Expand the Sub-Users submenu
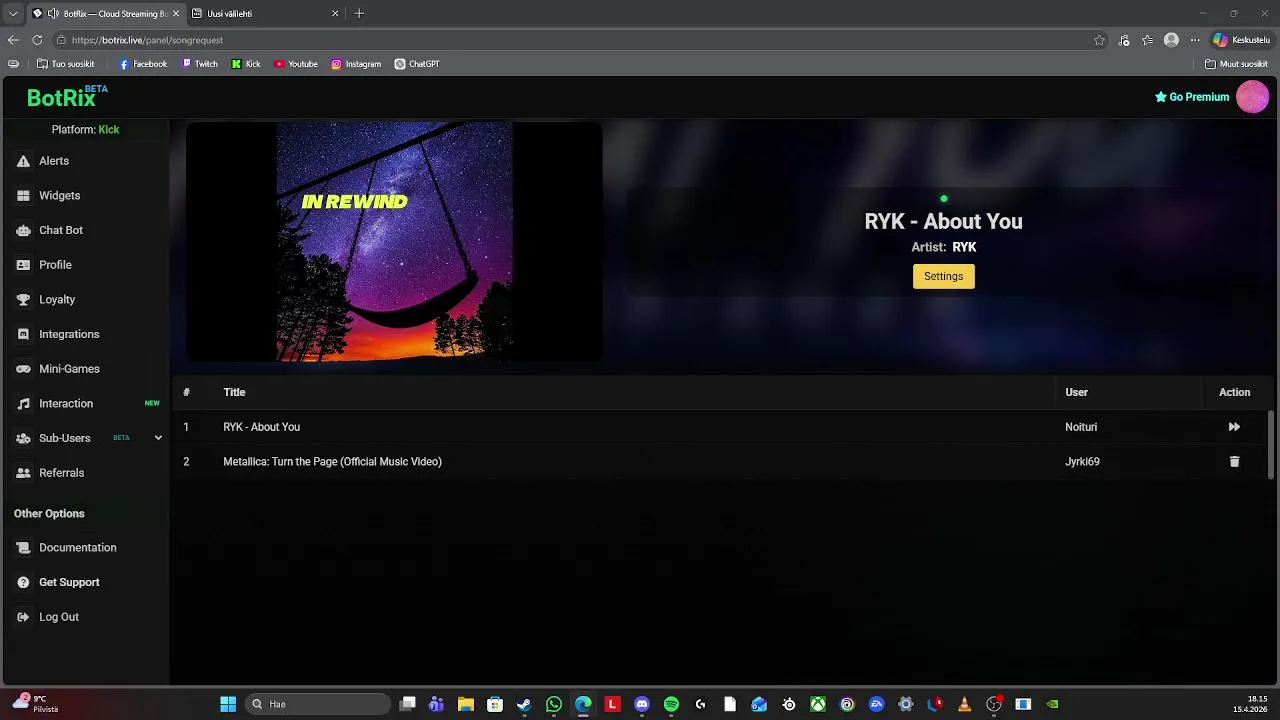The image size is (1280, 720). (158, 438)
